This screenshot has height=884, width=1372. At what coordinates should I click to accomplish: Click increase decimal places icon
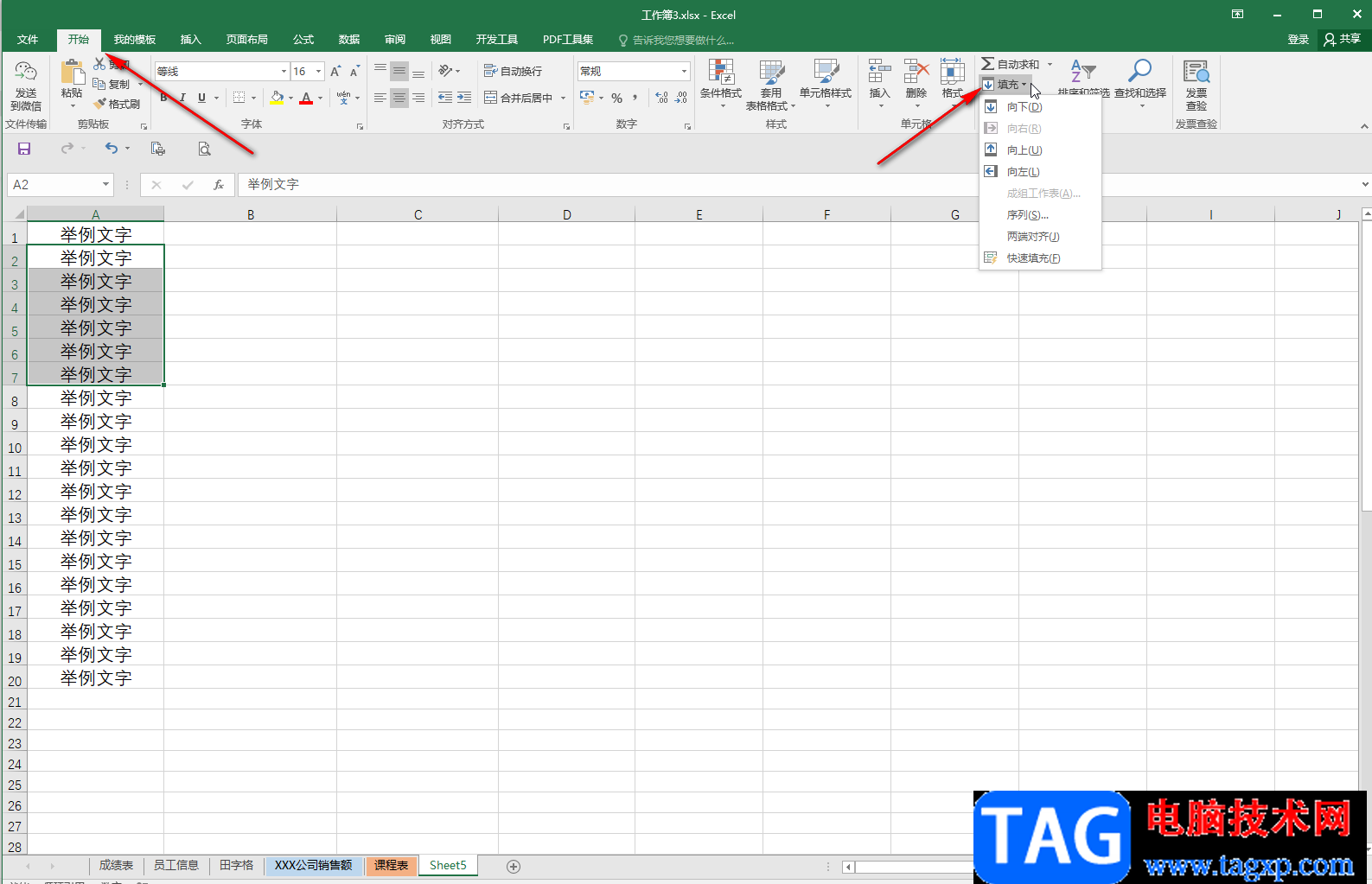click(x=661, y=98)
